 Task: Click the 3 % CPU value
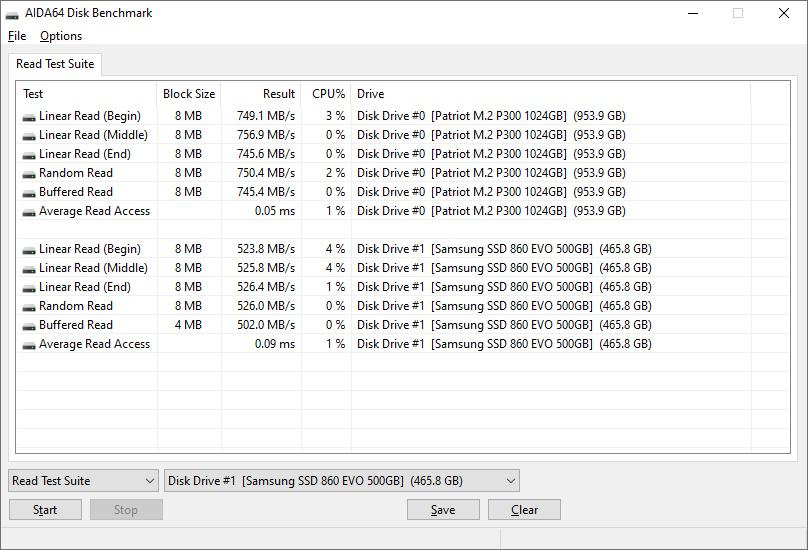pos(335,116)
